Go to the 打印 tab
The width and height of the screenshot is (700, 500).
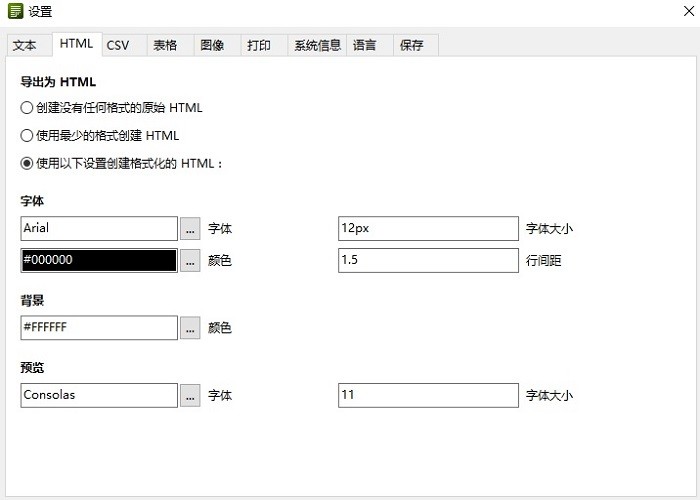coord(259,45)
